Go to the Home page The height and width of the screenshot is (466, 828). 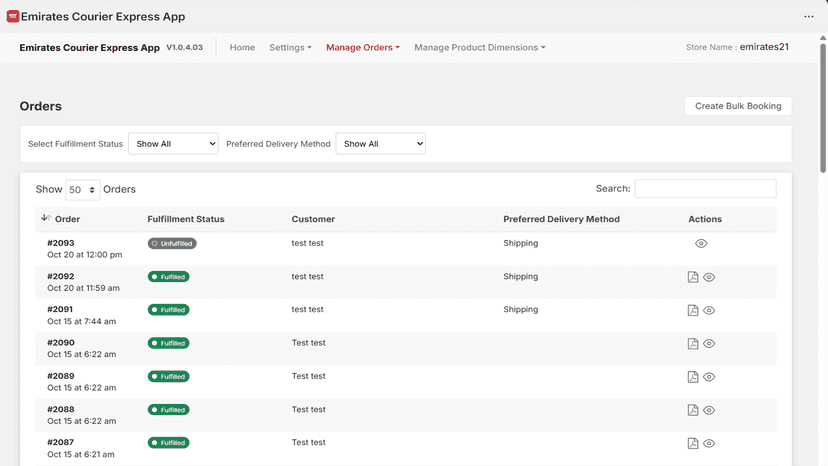point(242,48)
